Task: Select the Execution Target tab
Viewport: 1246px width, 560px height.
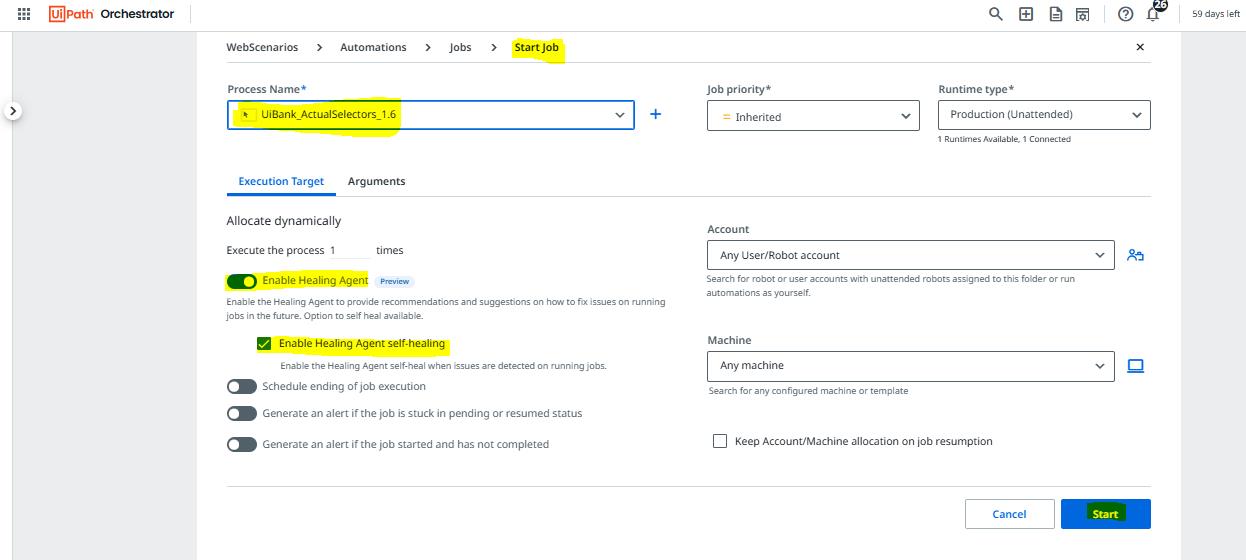Action: [281, 181]
